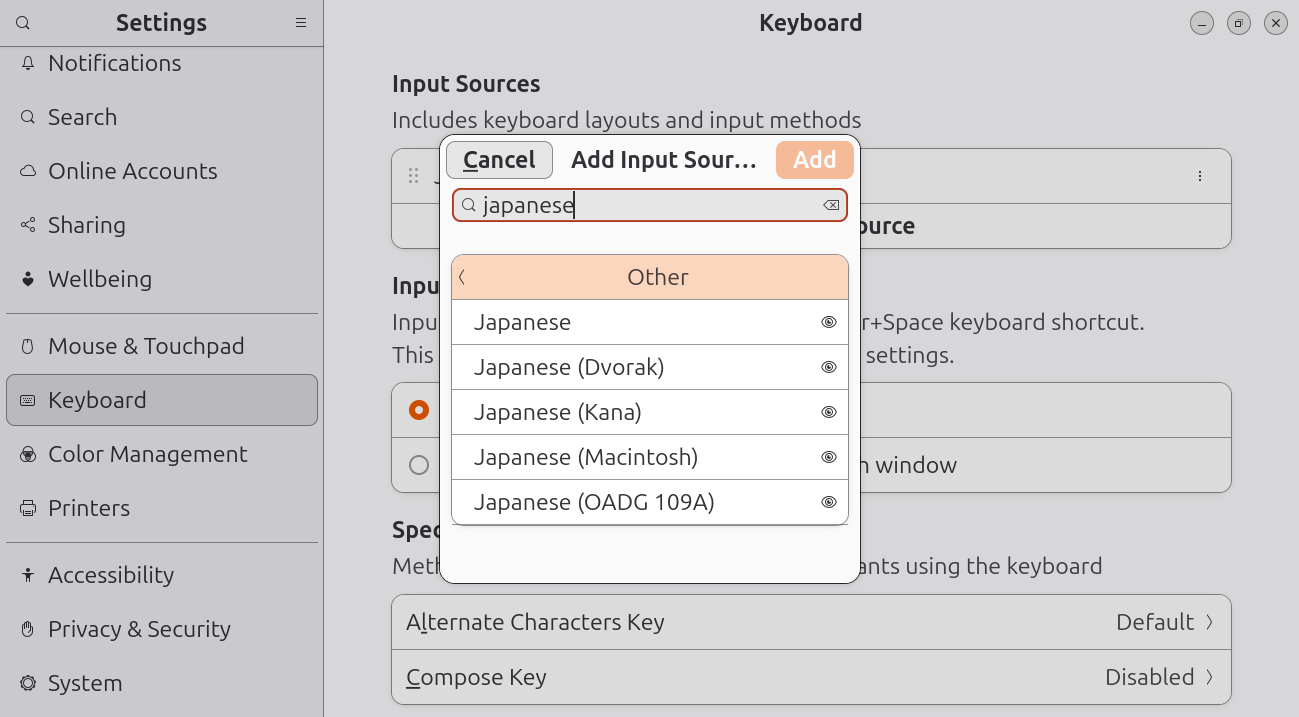Click the Color Management icon
The image size is (1299, 717).
(x=28, y=454)
